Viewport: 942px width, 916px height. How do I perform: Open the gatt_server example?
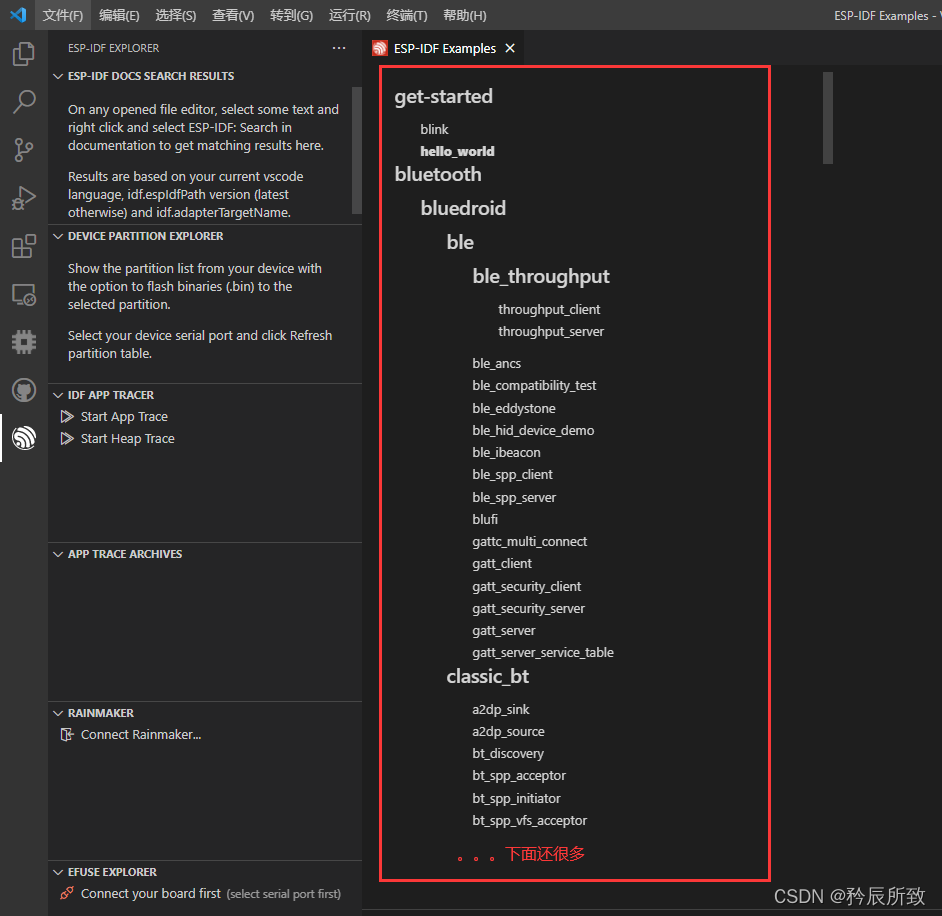pos(503,631)
